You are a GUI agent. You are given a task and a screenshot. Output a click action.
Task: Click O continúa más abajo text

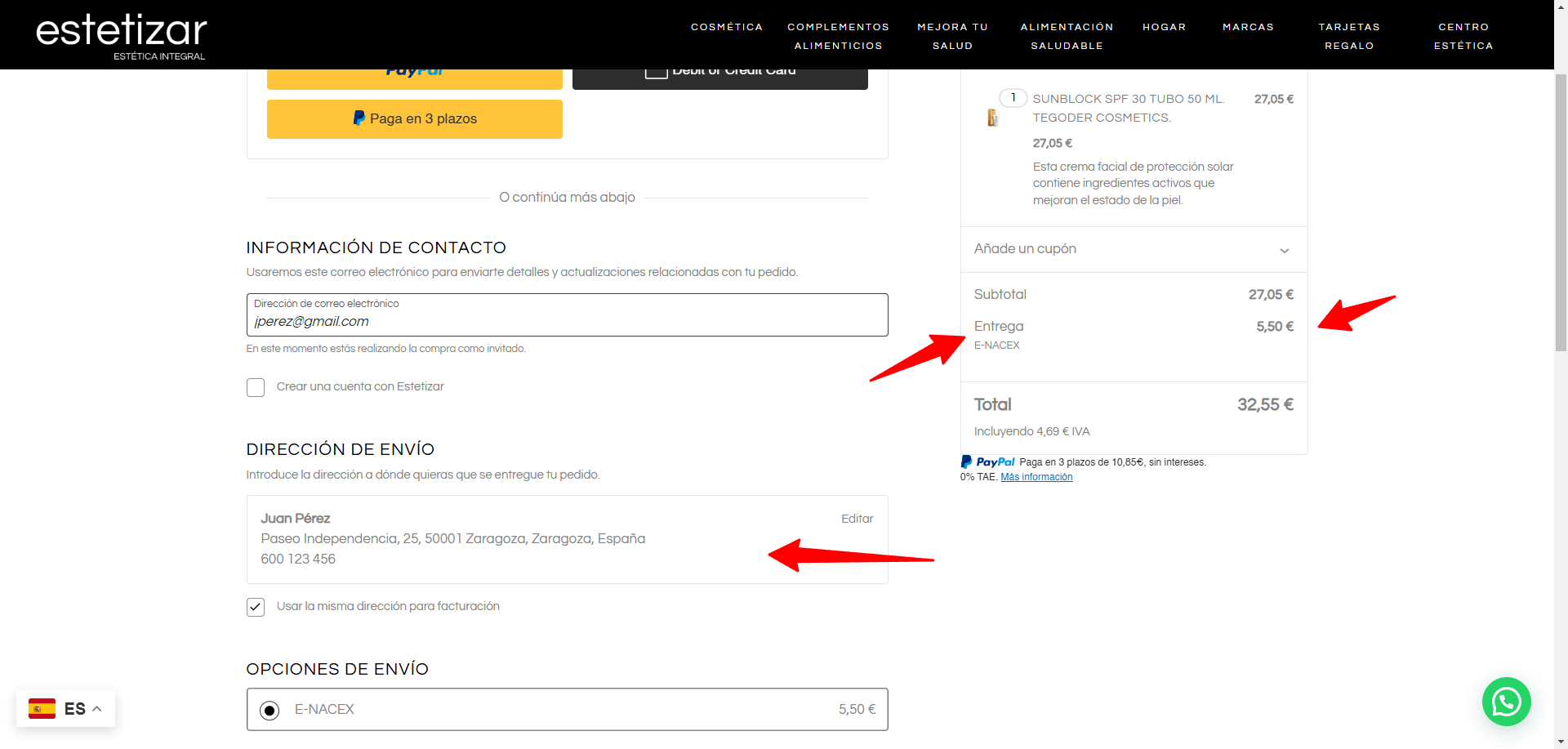coord(567,198)
